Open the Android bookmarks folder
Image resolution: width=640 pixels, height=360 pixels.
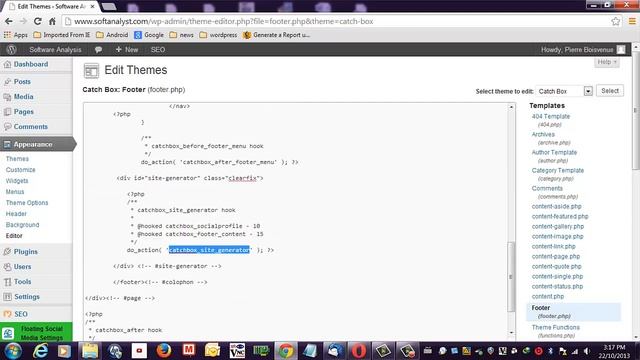pos(112,35)
